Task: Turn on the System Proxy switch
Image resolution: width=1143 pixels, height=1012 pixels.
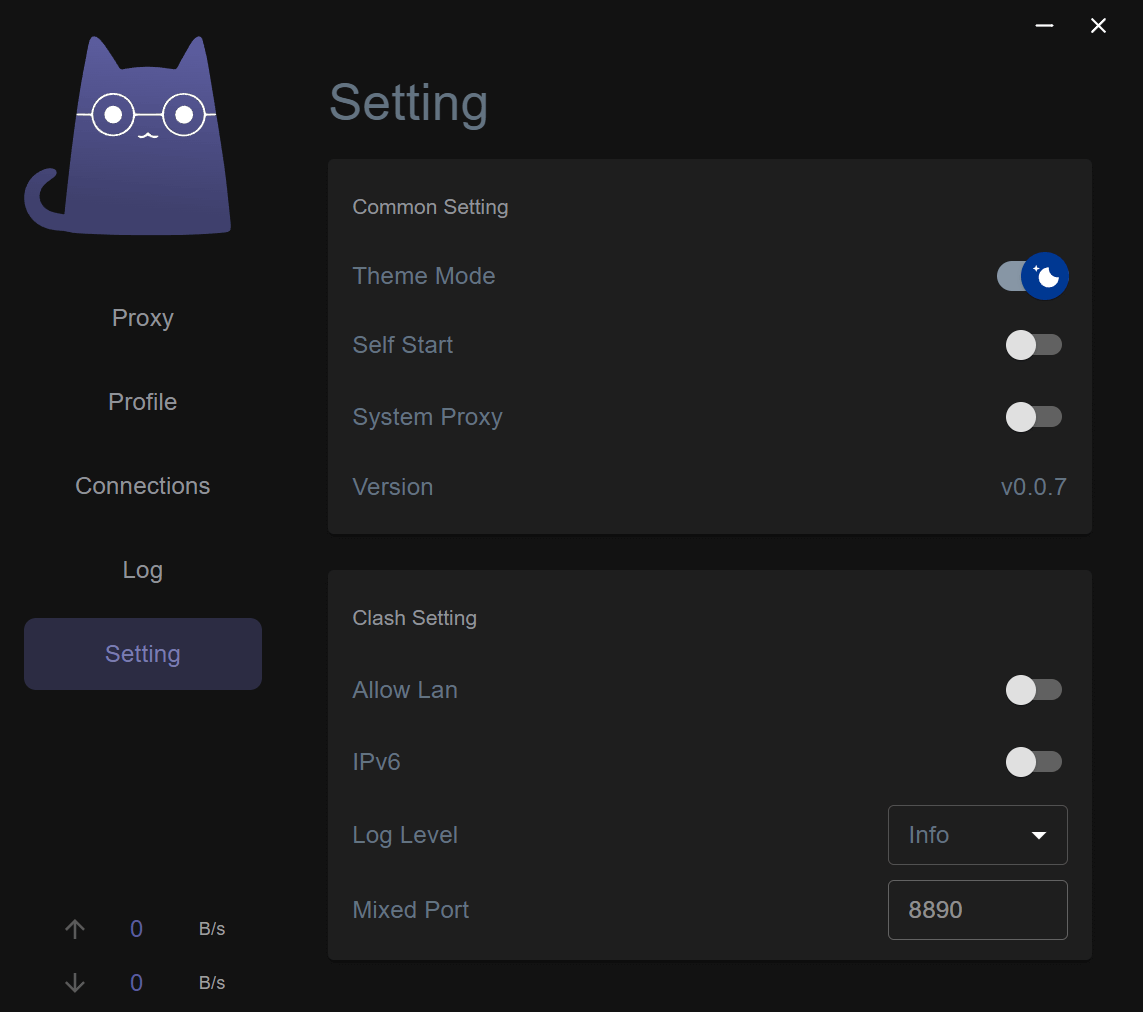Action: point(1033,417)
